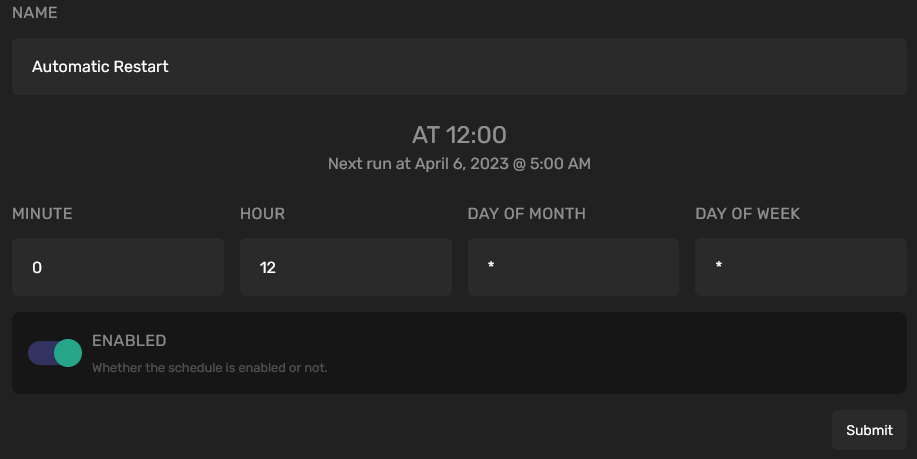917x459 pixels.
Task: Click the DAY OF MONTH label
Action: pyautogui.click(x=526, y=214)
